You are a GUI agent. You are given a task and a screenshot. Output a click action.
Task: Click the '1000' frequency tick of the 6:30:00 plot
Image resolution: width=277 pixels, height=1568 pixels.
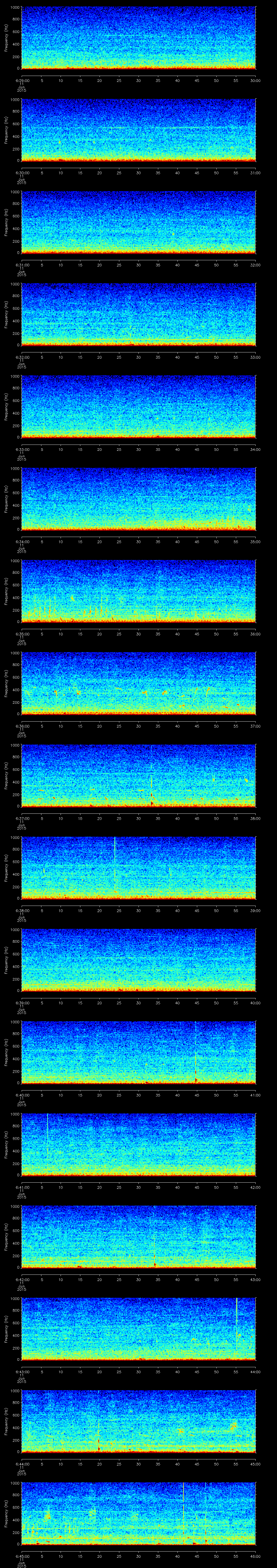click(15, 100)
